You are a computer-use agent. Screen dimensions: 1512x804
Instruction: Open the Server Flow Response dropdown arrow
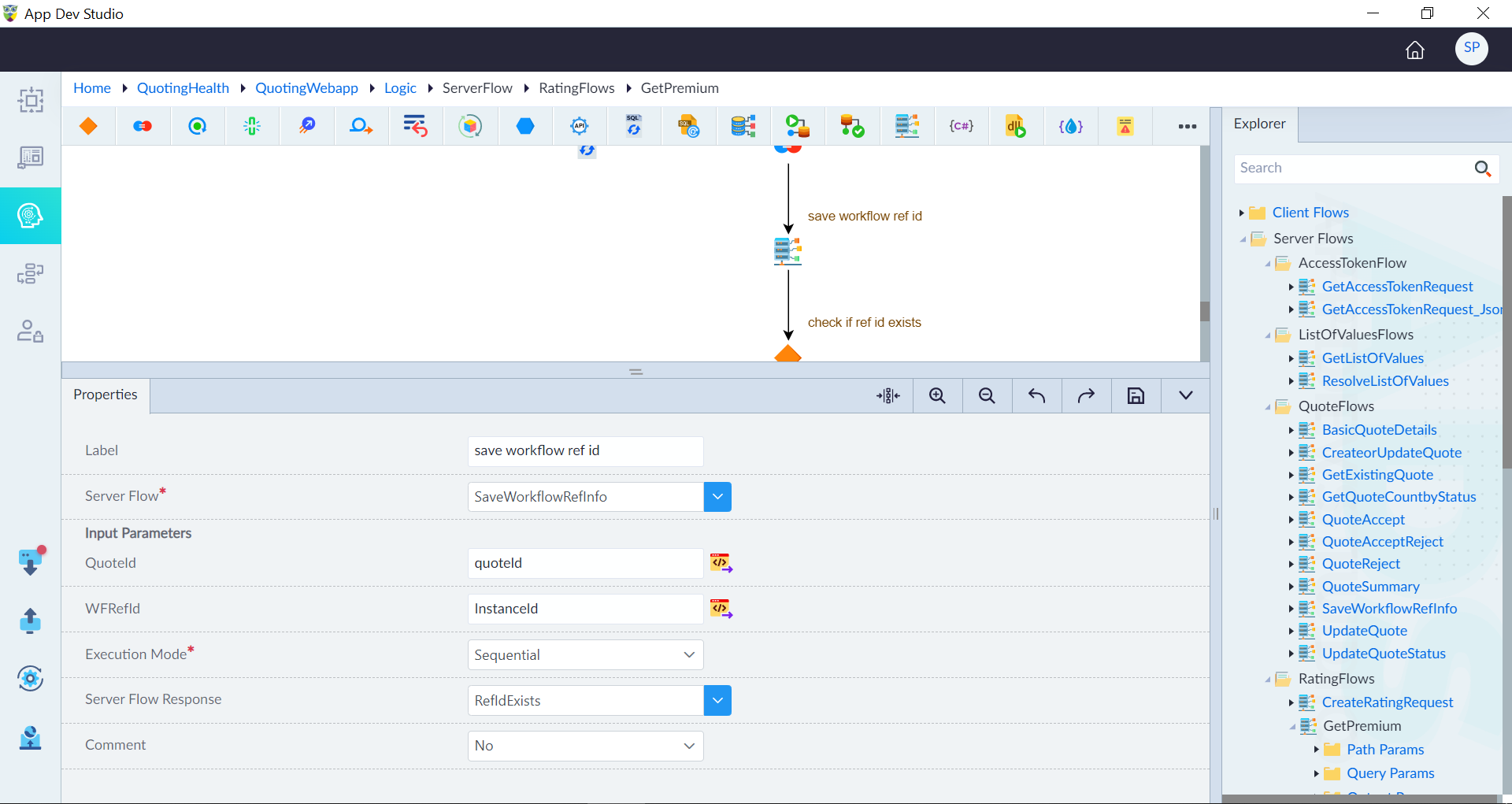click(x=717, y=701)
